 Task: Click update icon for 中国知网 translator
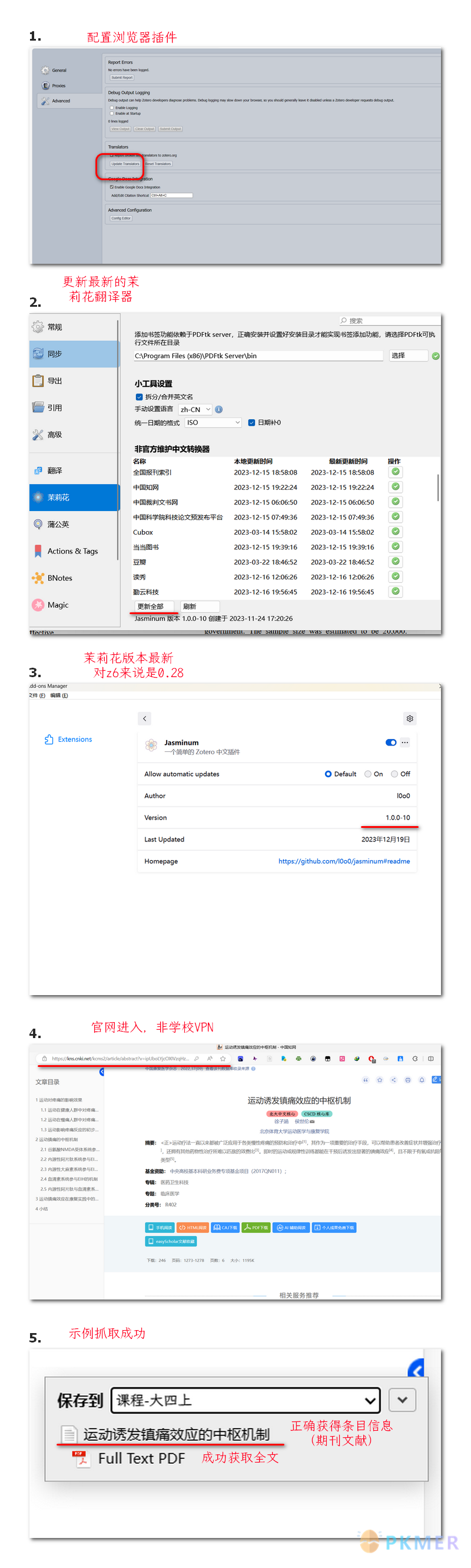pyautogui.click(x=396, y=487)
